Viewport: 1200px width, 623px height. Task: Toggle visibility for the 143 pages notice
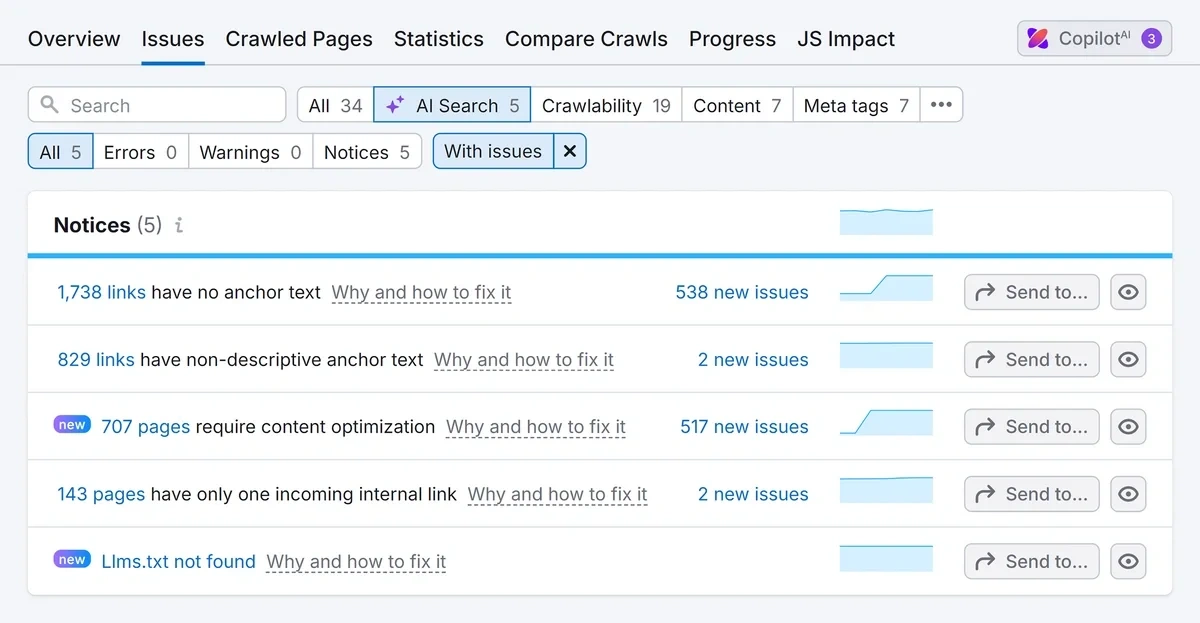coord(1128,493)
